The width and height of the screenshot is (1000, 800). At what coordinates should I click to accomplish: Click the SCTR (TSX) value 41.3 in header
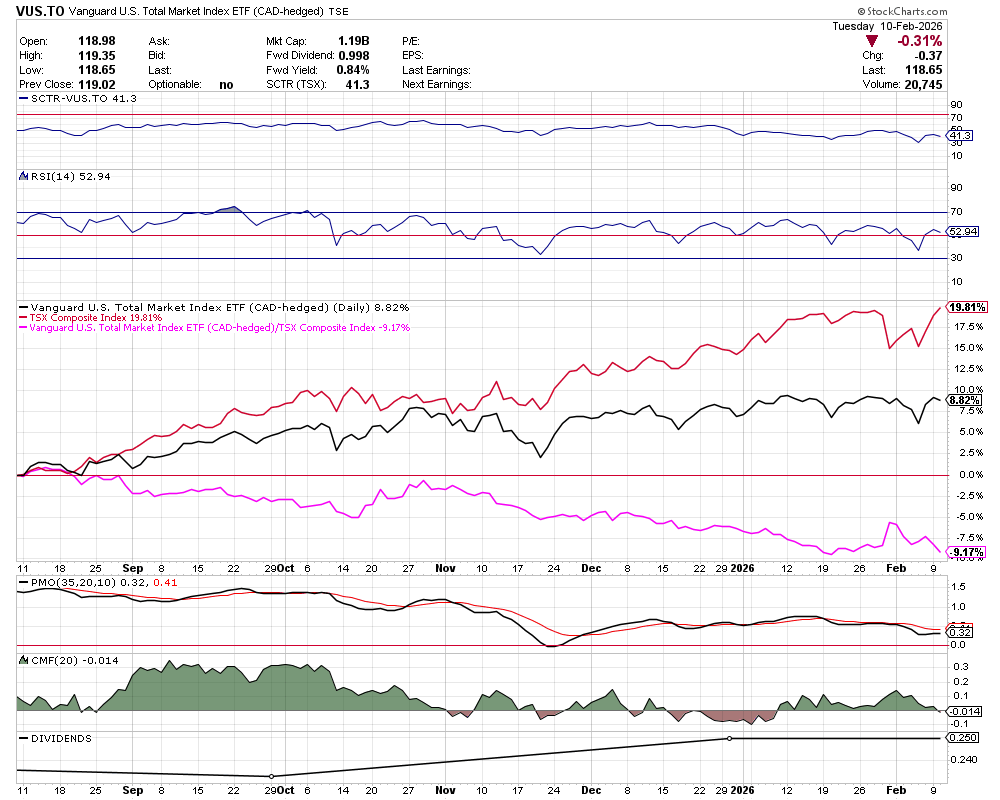coord(357,84)
